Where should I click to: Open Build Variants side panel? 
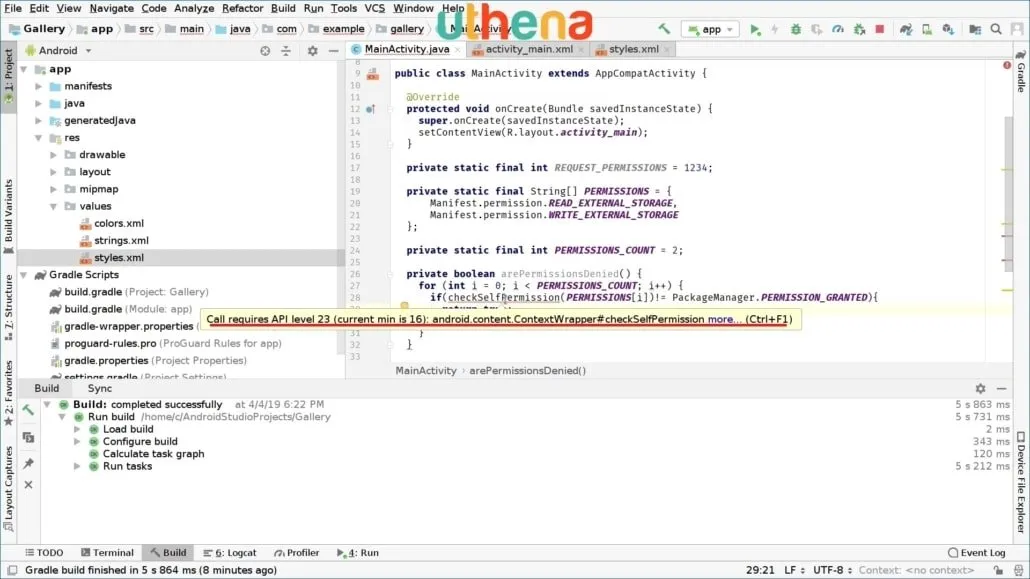[8, 216]
